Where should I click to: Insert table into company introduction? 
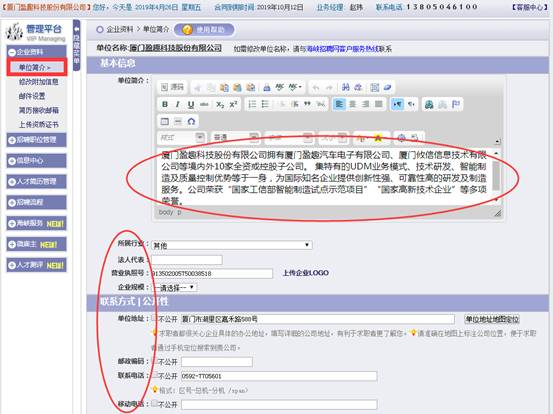165,122
